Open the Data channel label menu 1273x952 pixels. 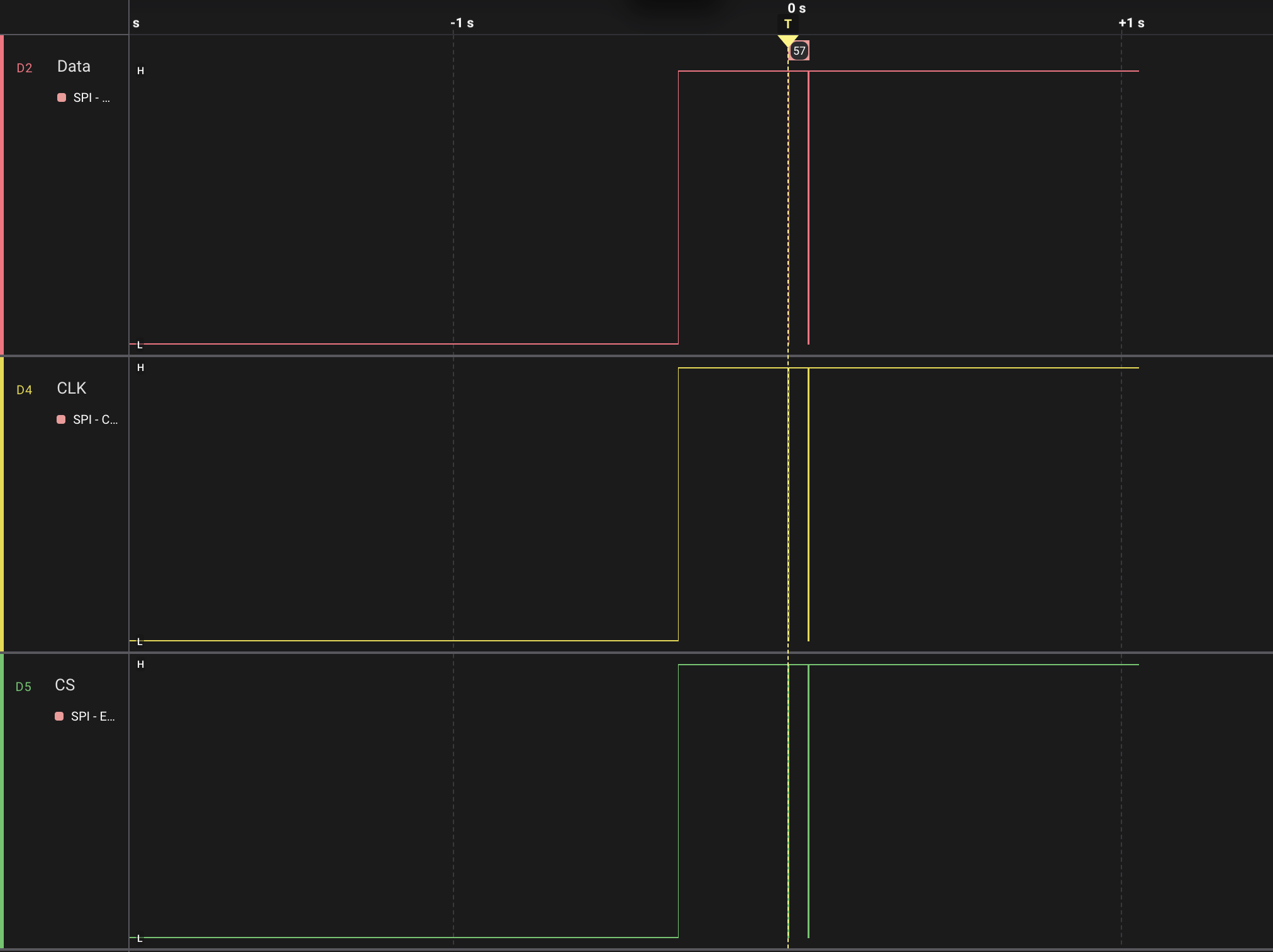pyautogui.click(x=73, y=66)
